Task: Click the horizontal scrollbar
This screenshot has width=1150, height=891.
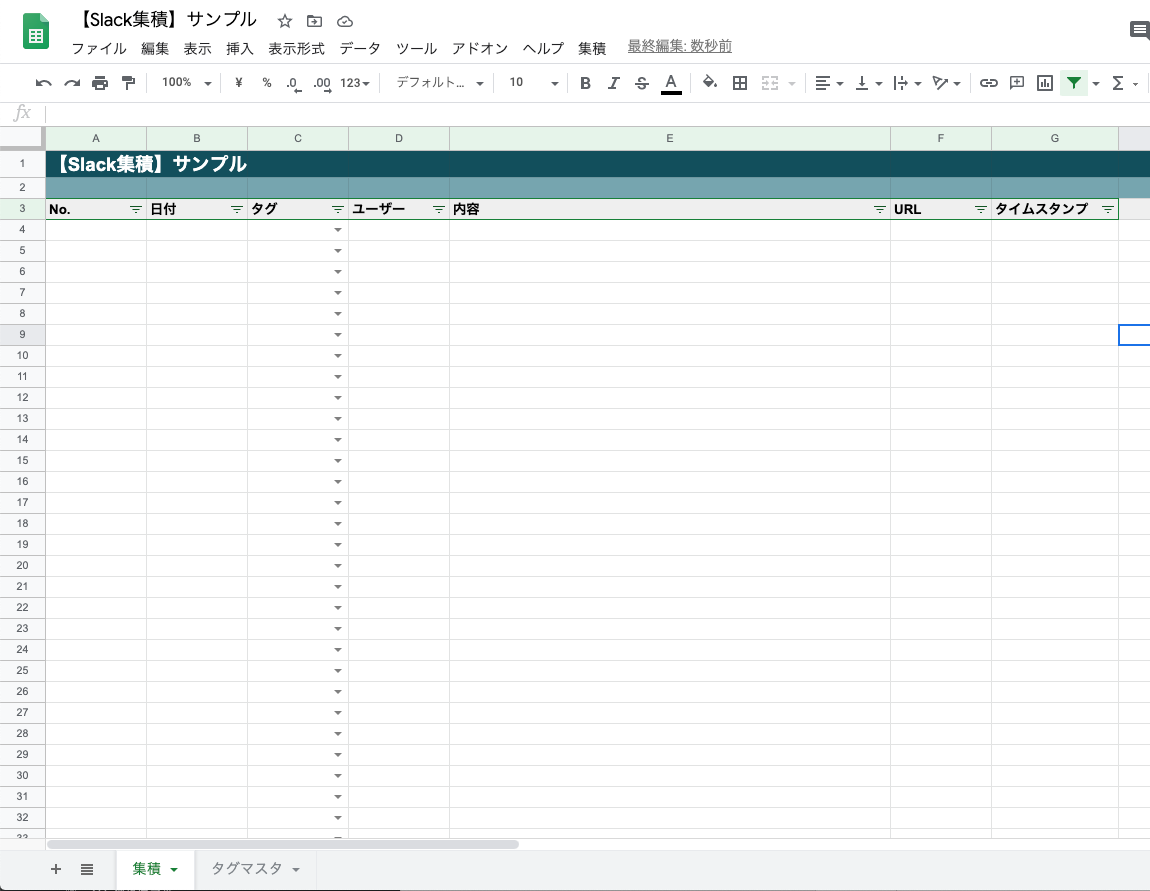Action: click(283, 845)
